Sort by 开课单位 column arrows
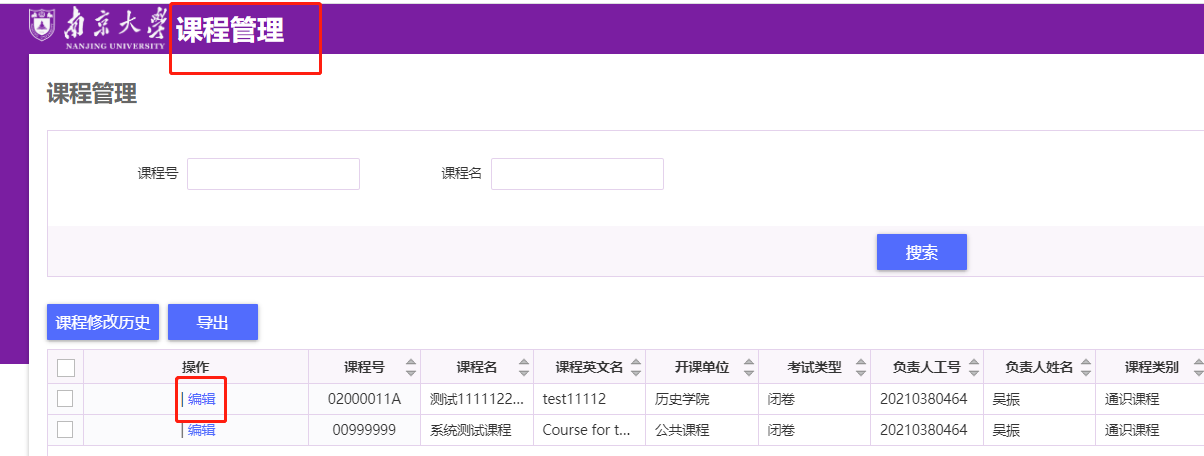Screen dimensions: 1204x456 [748, 367]
